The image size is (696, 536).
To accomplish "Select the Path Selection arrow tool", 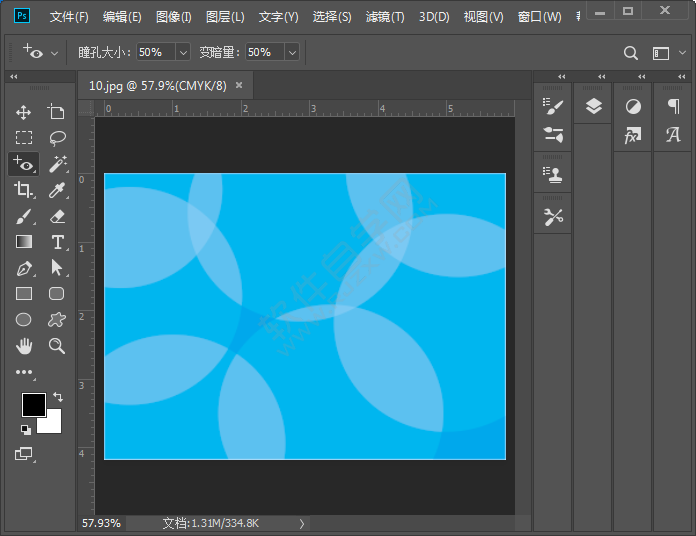I will (56, 268).
